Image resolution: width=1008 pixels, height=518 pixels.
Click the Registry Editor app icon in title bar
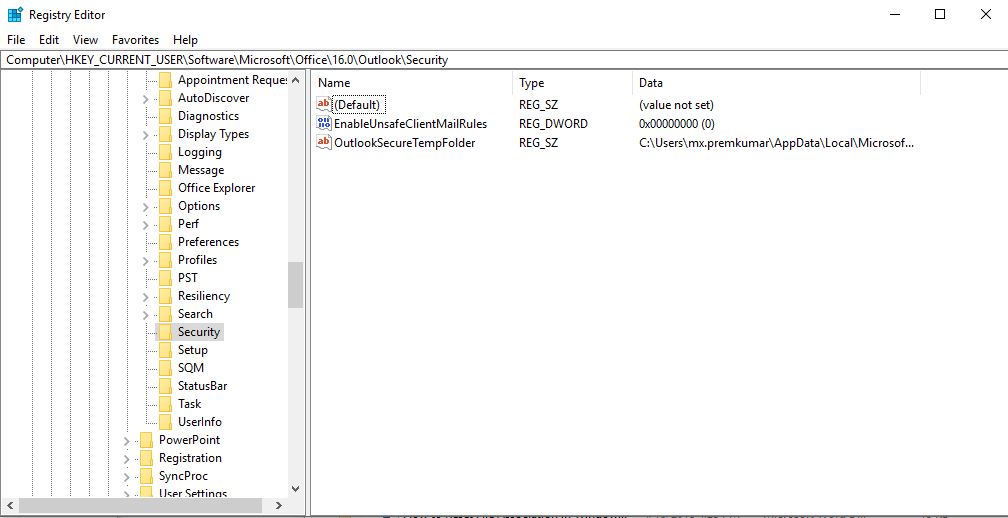click(15, 15)
